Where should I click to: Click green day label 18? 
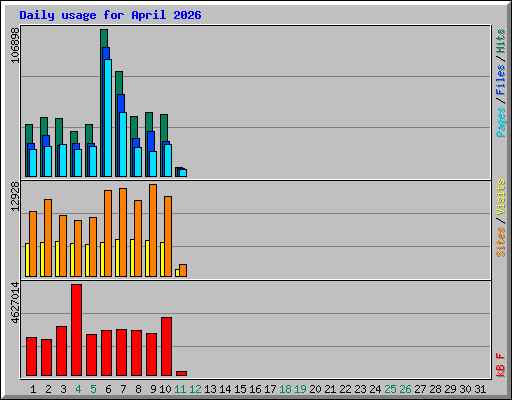click(285, 389)
